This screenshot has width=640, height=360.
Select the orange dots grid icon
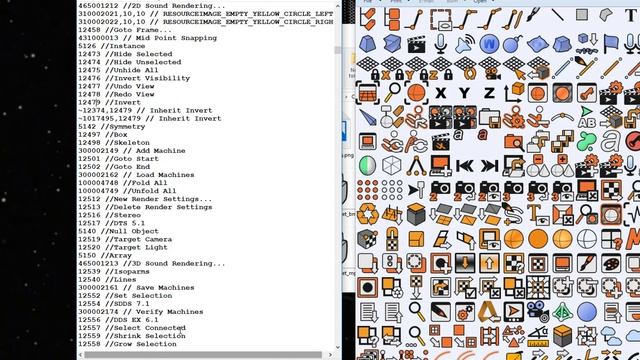367,190
